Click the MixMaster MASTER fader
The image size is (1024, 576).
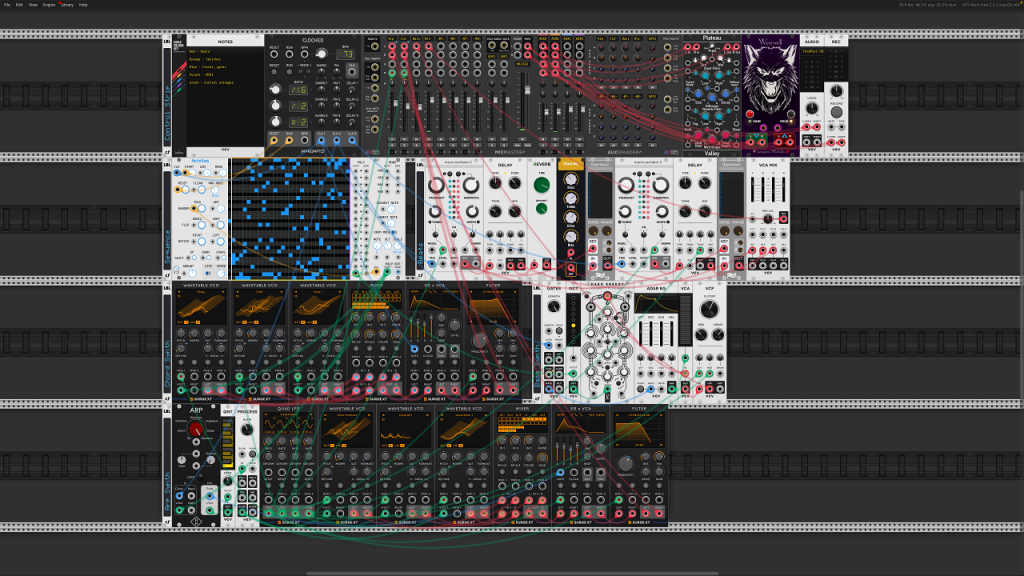coord(528,89)
